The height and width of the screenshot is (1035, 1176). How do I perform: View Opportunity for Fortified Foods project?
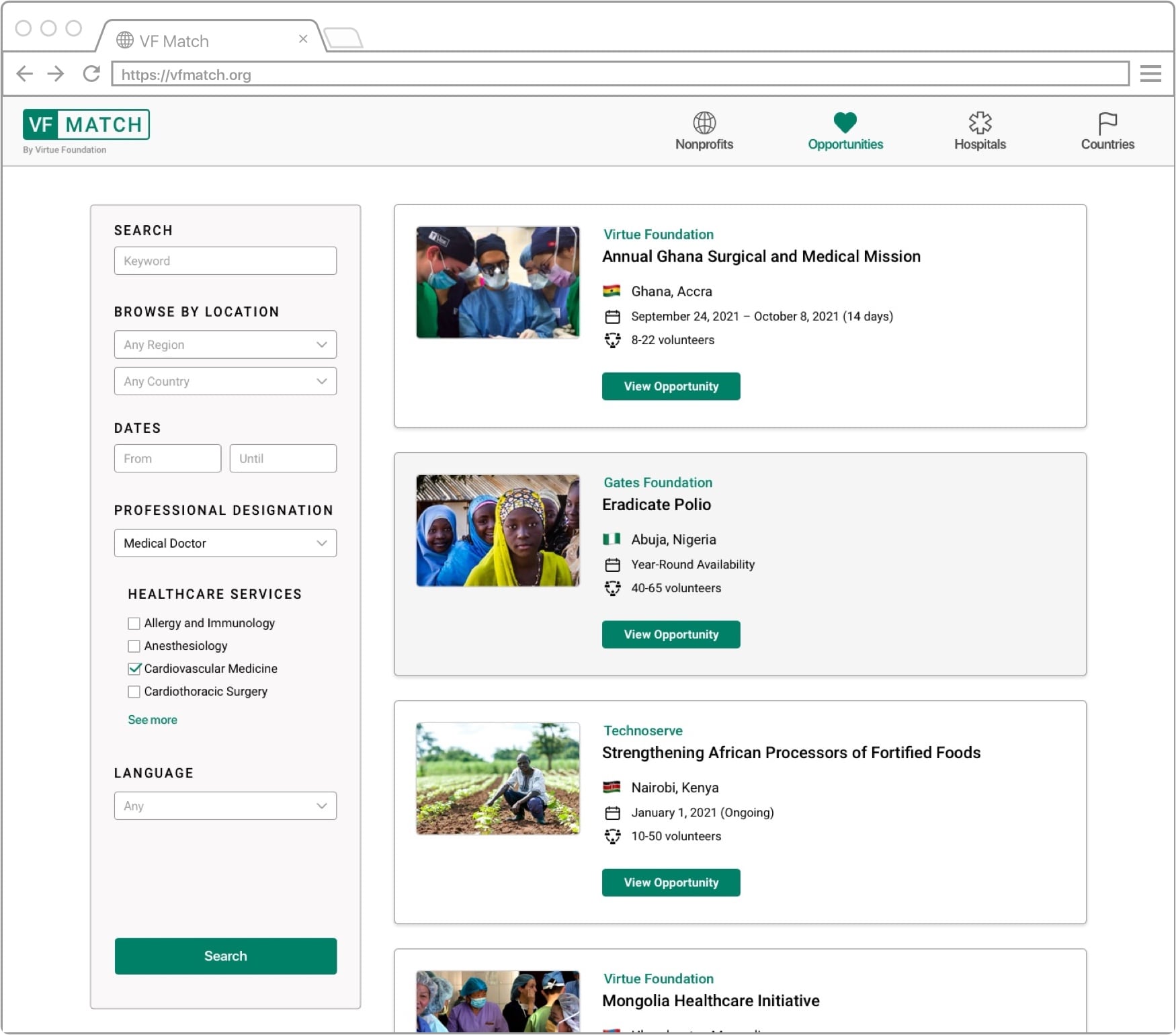pyautogui.click(x=671, y=882)
